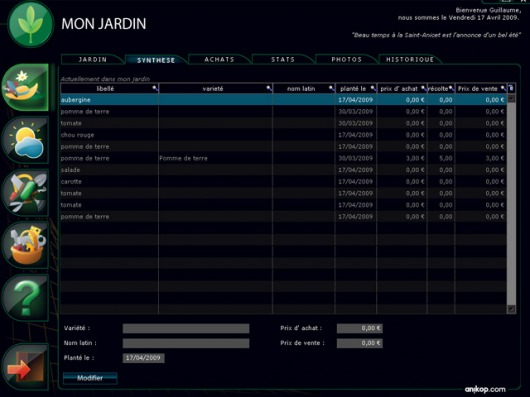Open the gardening tools sidebar icon
530x397 pixels.
pos(26,192)
